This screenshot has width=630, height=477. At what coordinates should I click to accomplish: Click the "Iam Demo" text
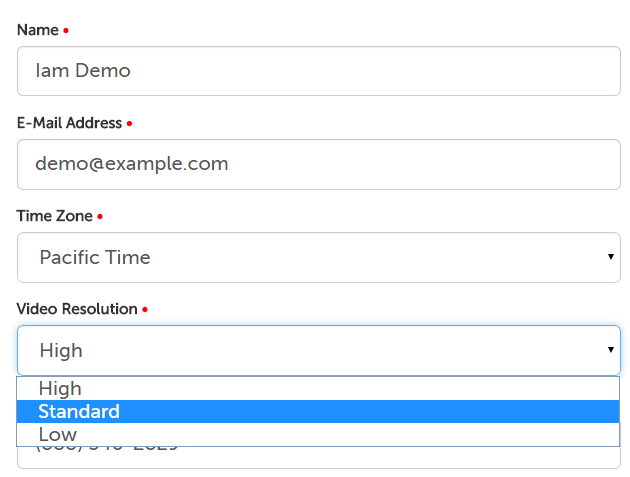pyautogui.click(x=83, y=71)
